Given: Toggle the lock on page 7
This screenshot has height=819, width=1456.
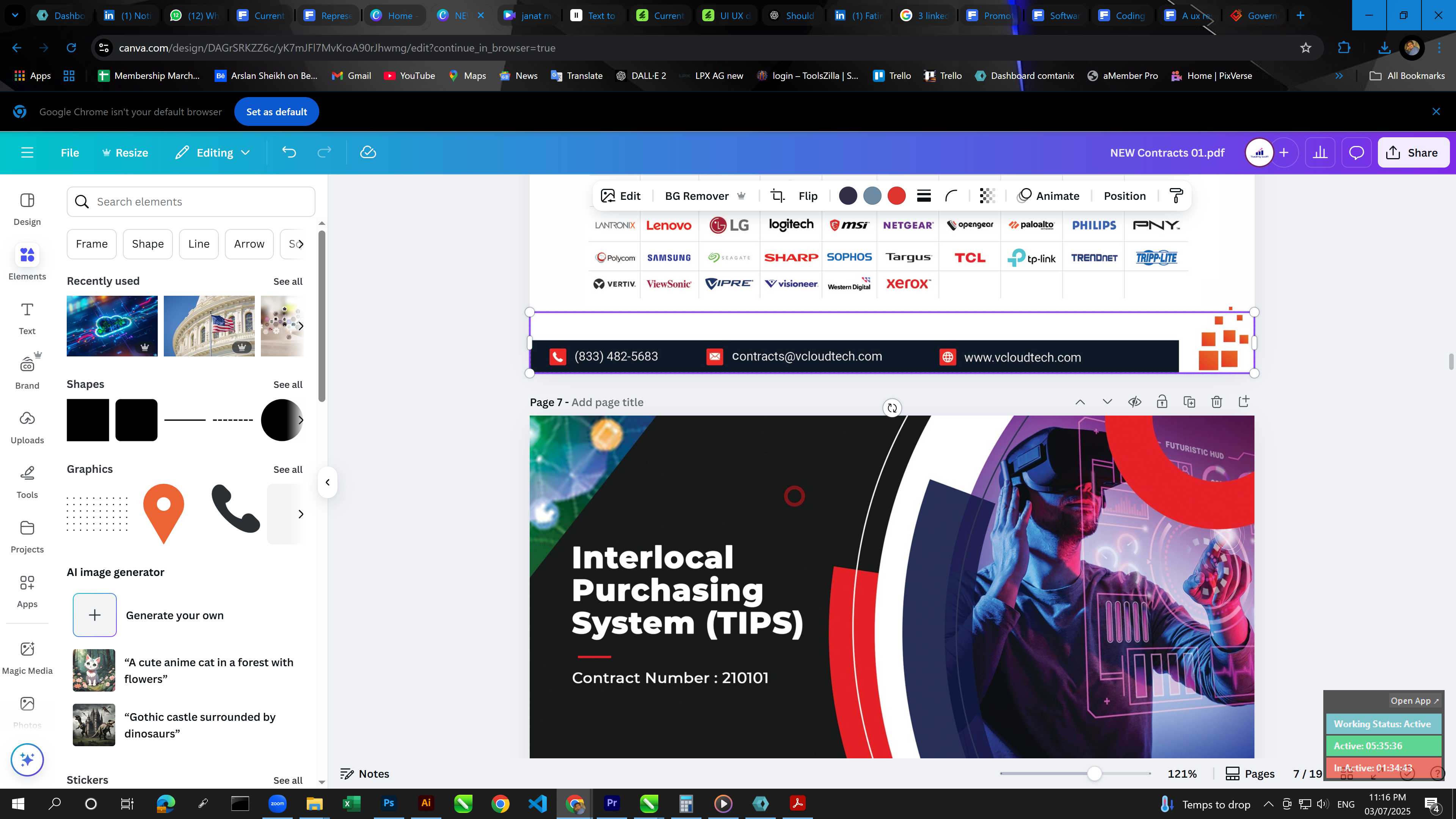Looking at the screenshot, I should [1161, 402].
